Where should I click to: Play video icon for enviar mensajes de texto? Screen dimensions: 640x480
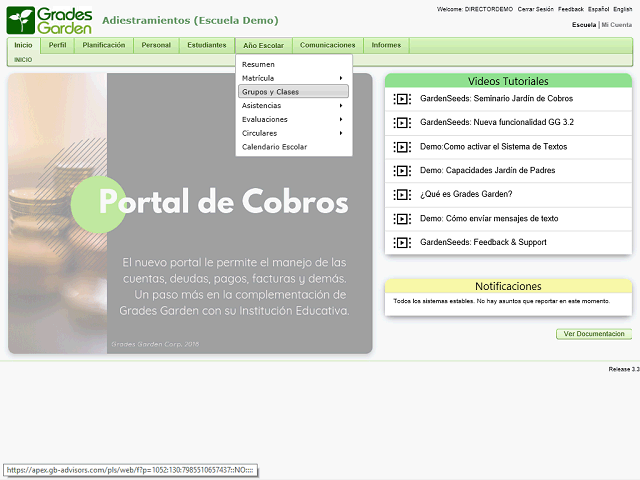click(402, 219)
